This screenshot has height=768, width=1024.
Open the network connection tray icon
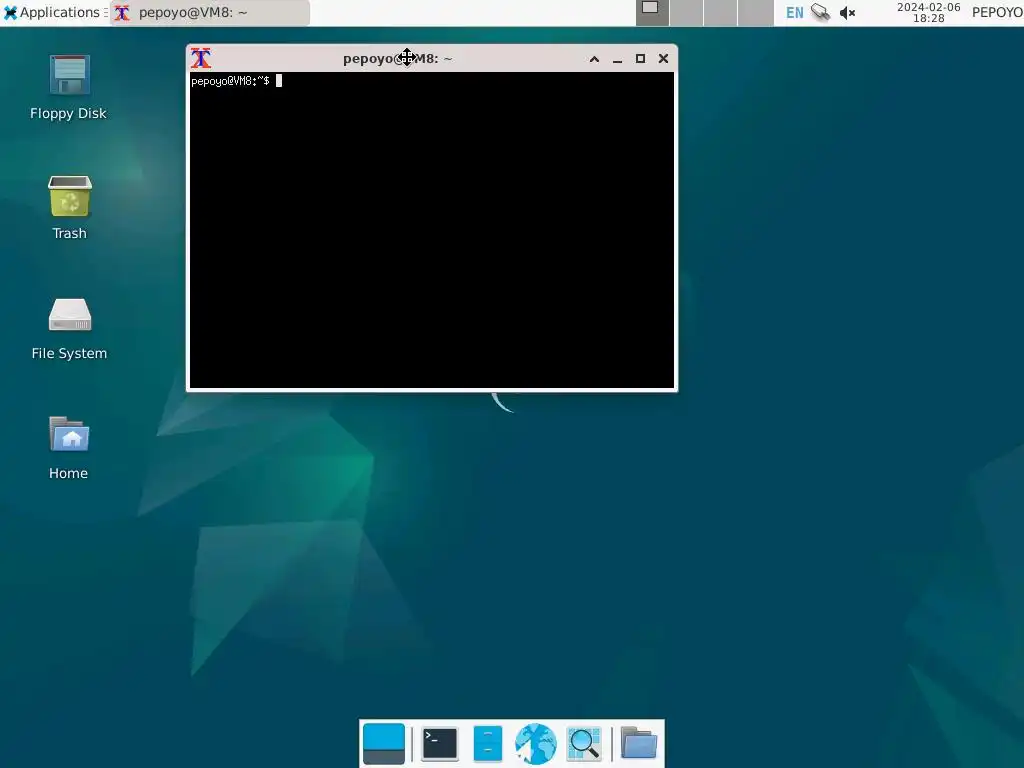tap(820, 12)
